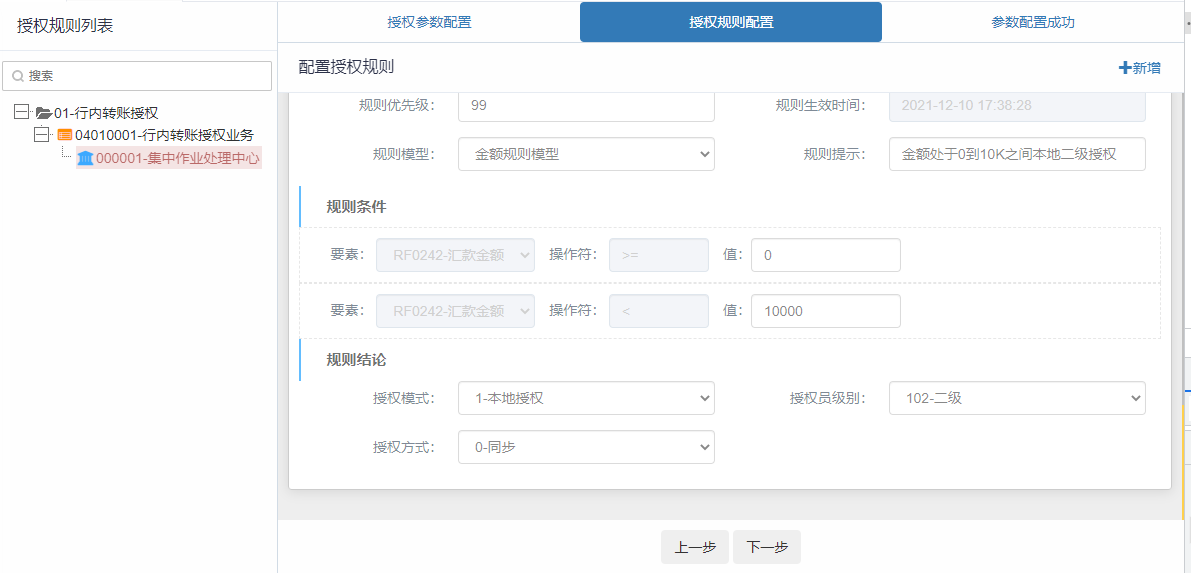Screen dimensions: 1191x573
Task: Click the 上一步 button
Action: tap(695, 547)
